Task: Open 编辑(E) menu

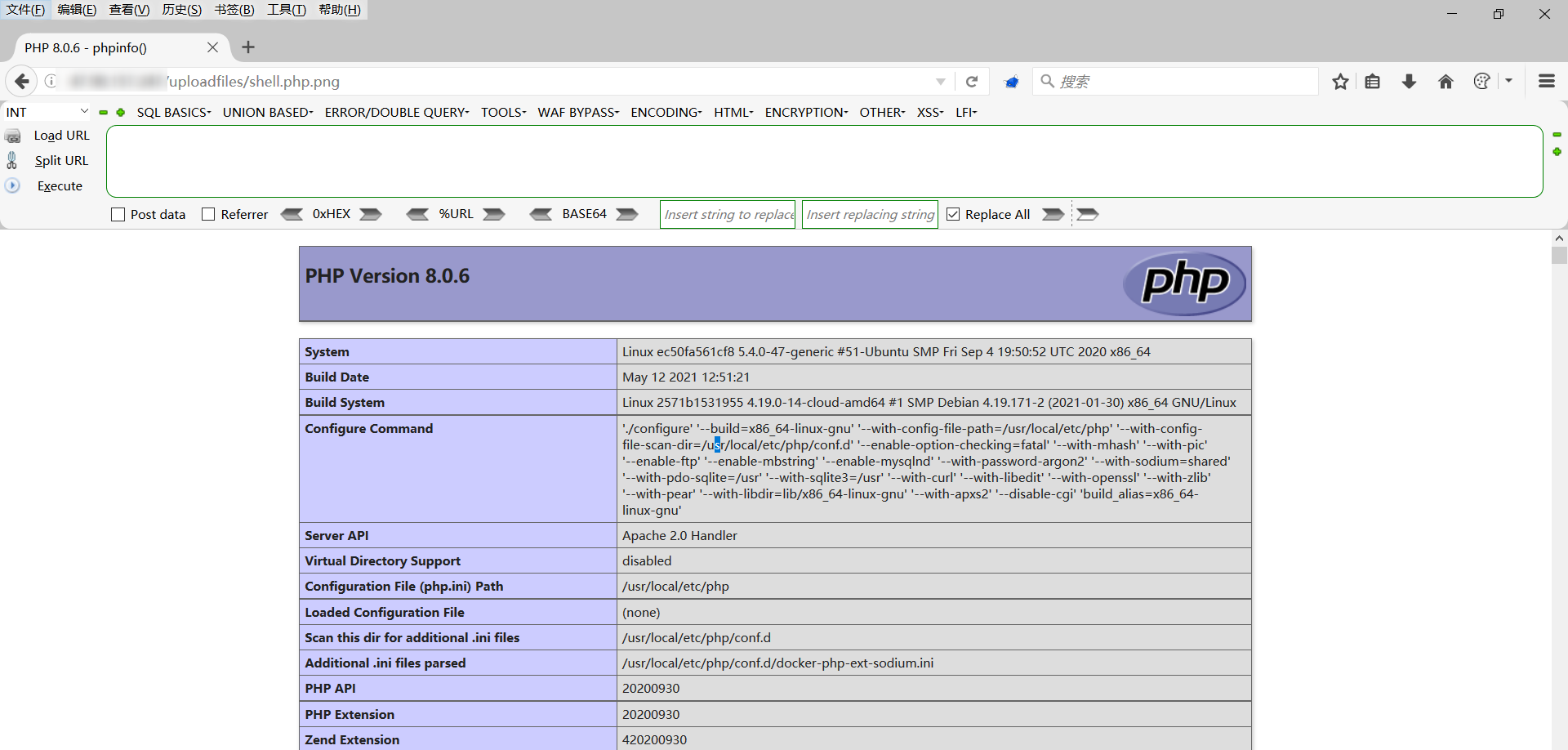Action: coord(77,10)
